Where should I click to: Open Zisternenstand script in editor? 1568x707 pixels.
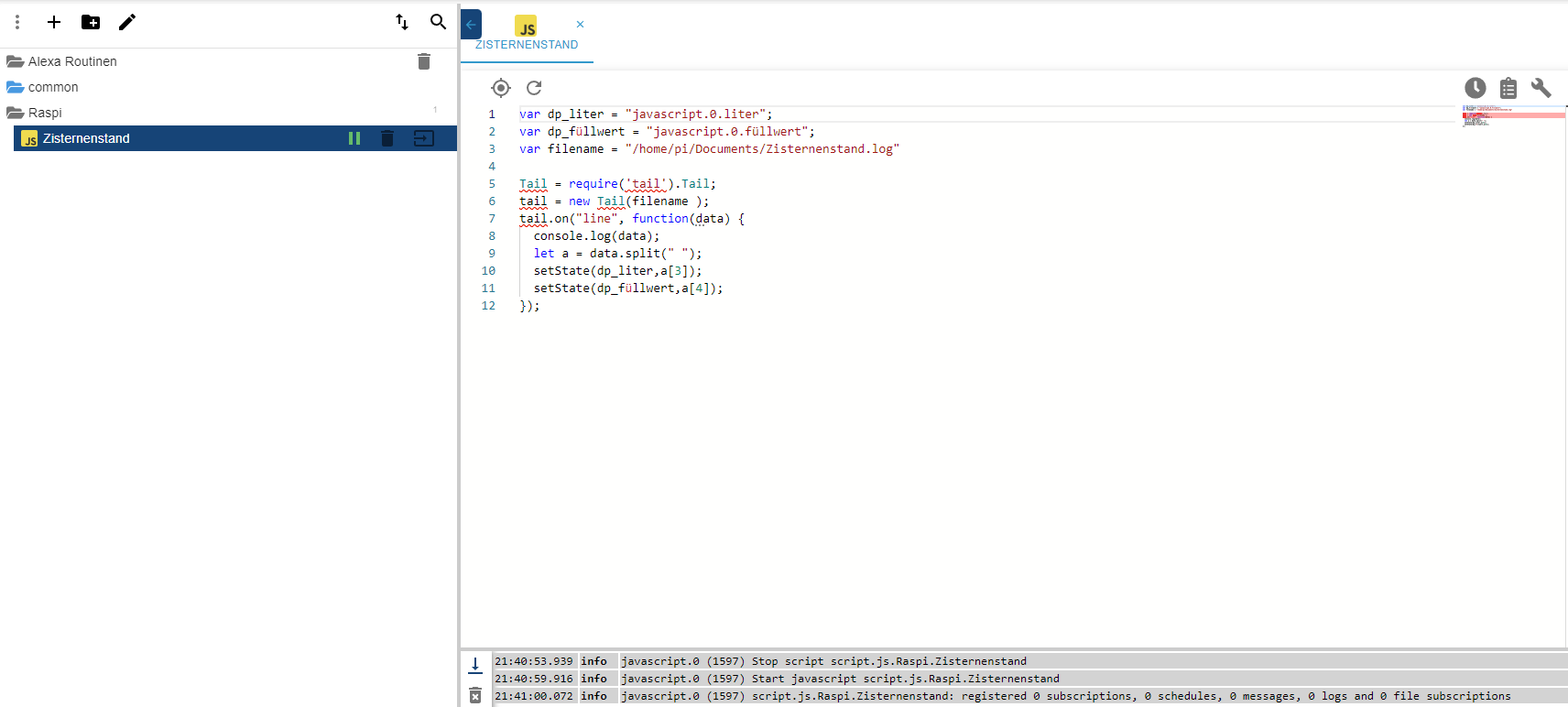[424, 138]
